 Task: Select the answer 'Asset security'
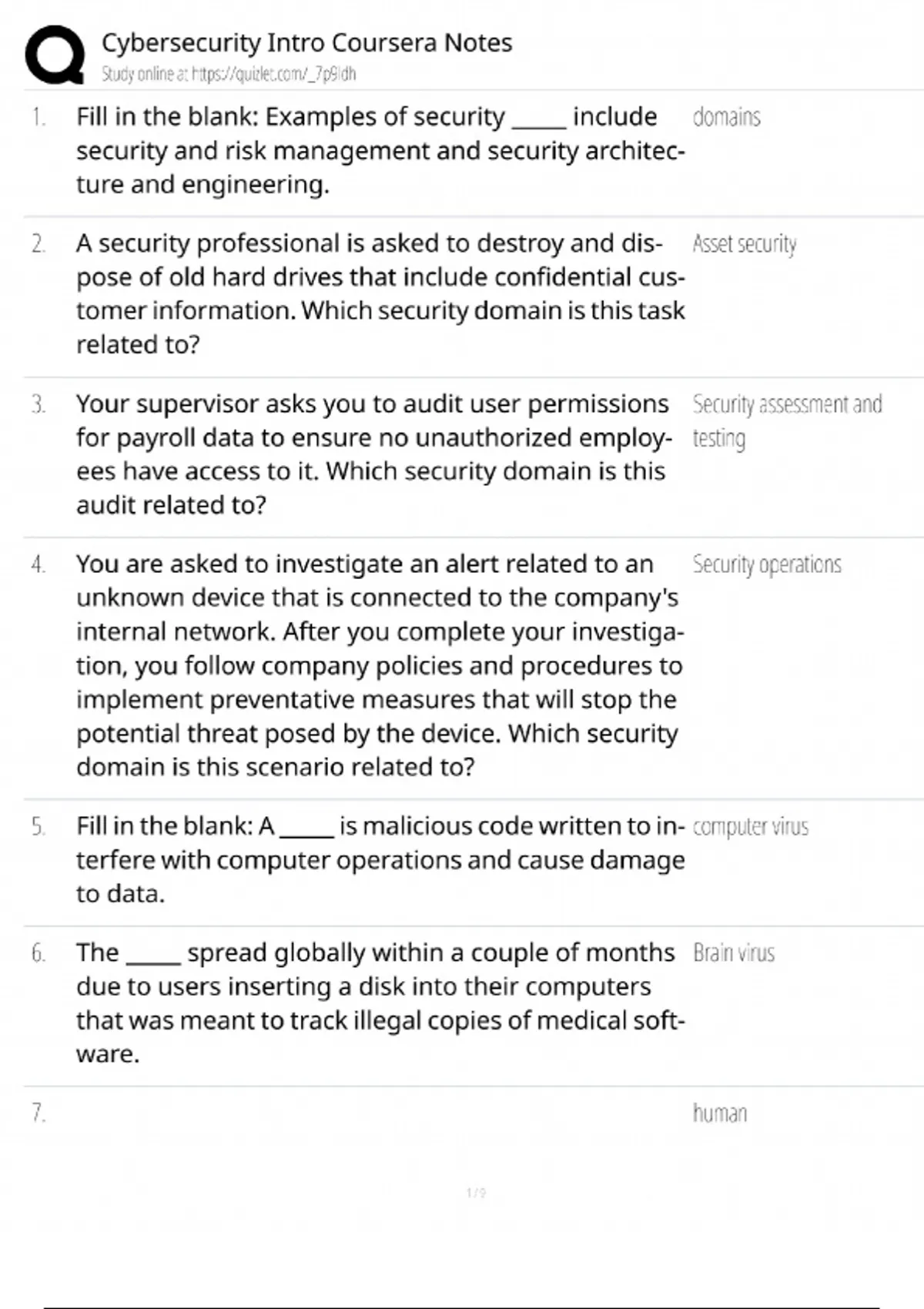click(744, 244)
